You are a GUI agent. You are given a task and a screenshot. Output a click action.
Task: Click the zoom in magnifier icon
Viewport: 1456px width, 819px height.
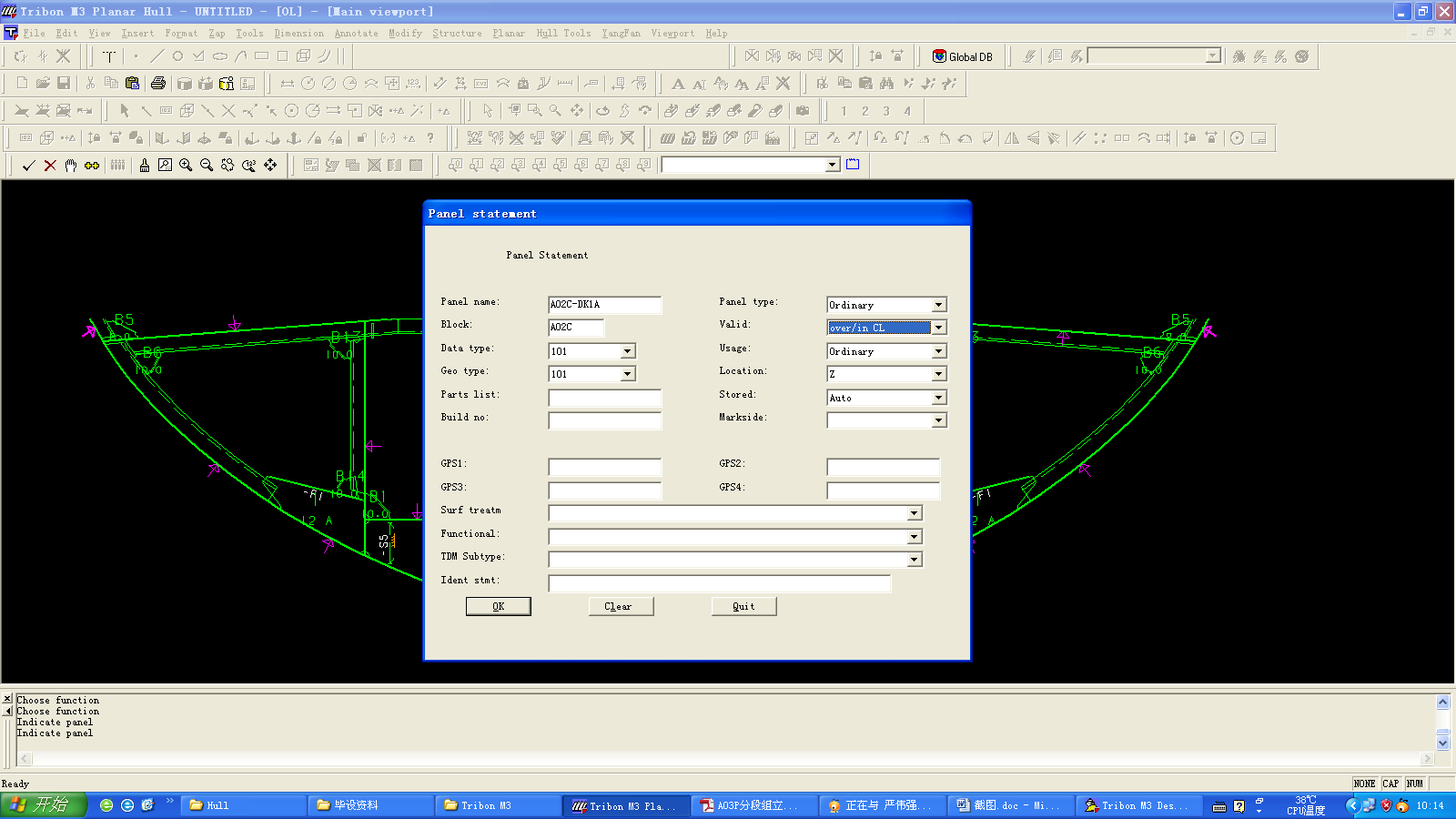(x=186, y=166)
